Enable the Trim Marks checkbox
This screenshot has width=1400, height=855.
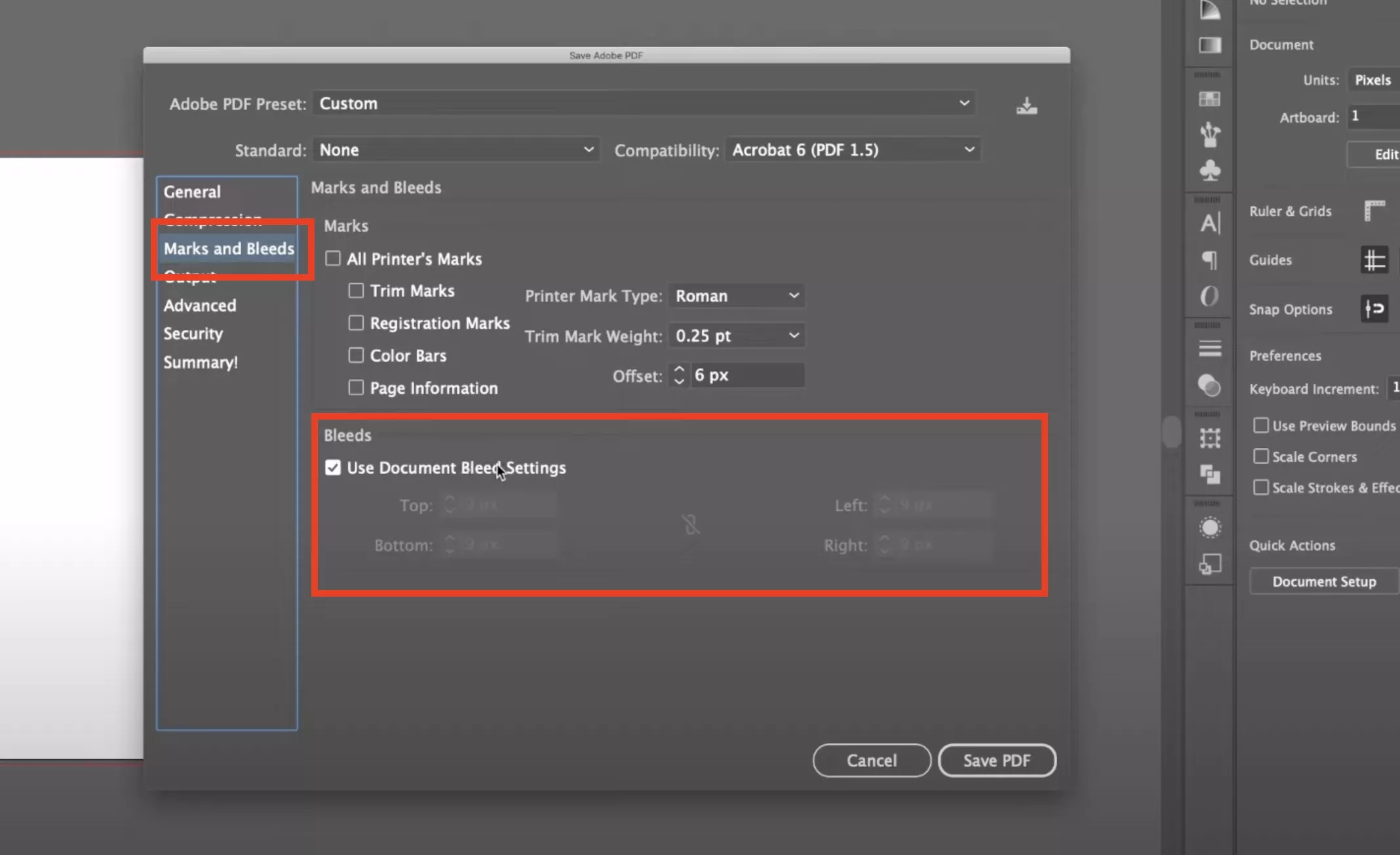click(x=356, y=290)
